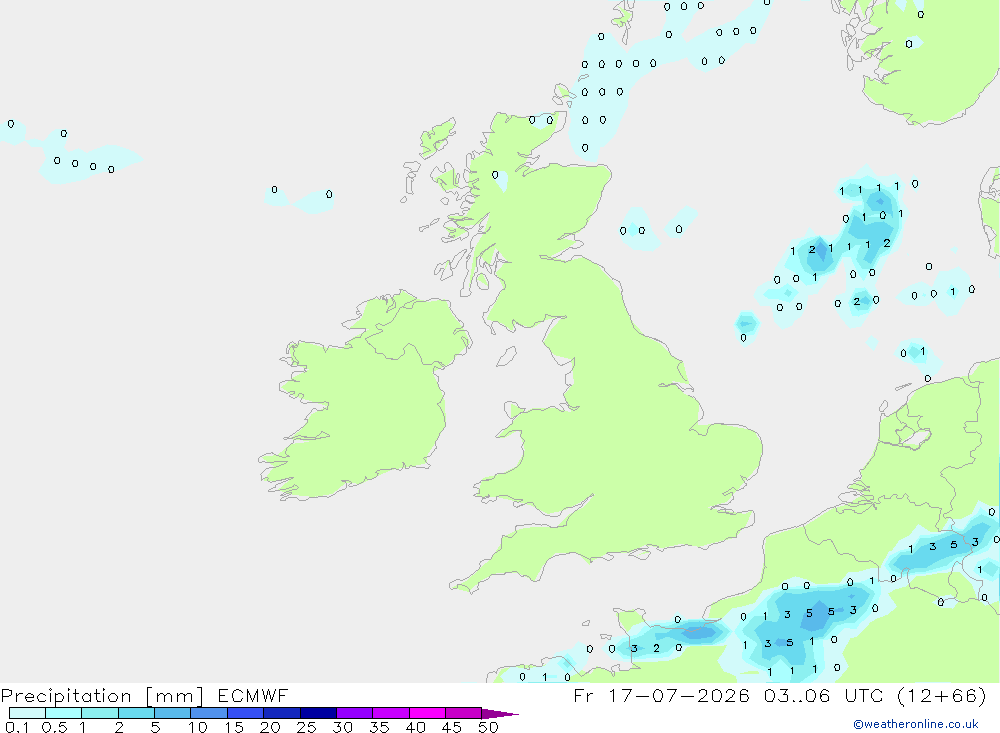Click the navy 25–30 mm swatch
The height and width of the screenshot is (733, 1000).
coord(318,713)
